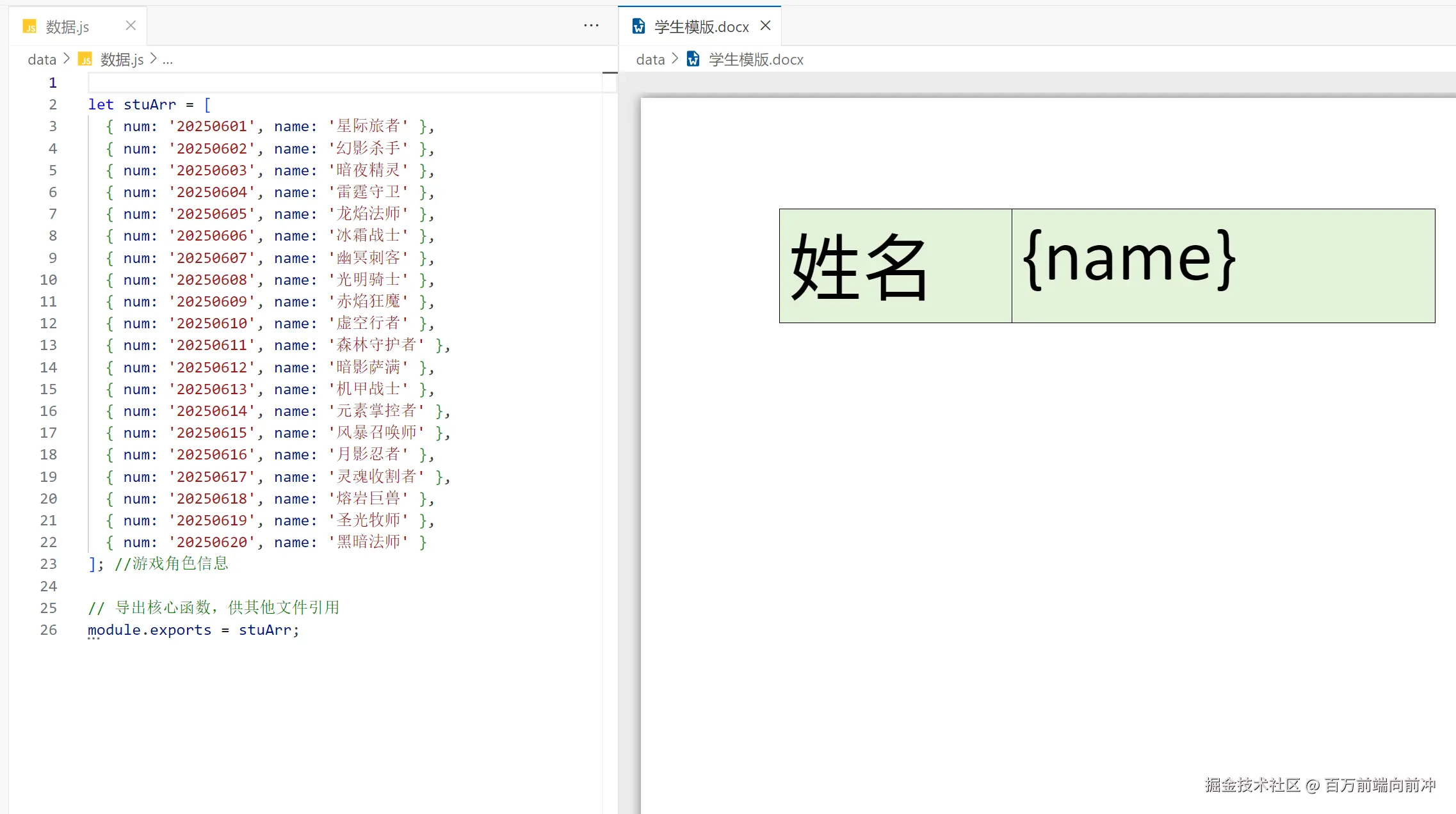Open the More Actions ellipsis menu

(591, 26)
